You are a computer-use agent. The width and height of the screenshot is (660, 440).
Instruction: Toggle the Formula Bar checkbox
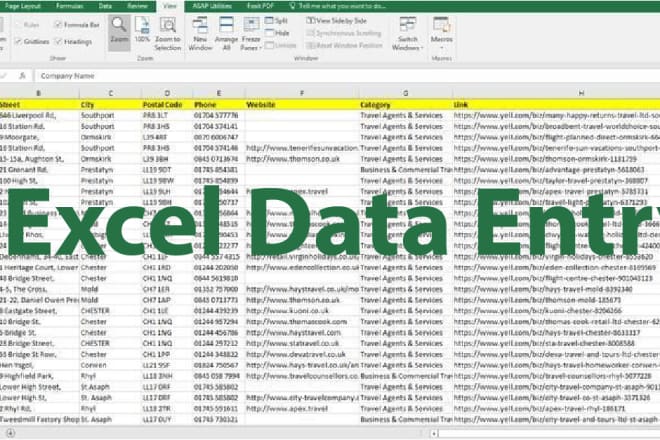click(x=58, y=25)
